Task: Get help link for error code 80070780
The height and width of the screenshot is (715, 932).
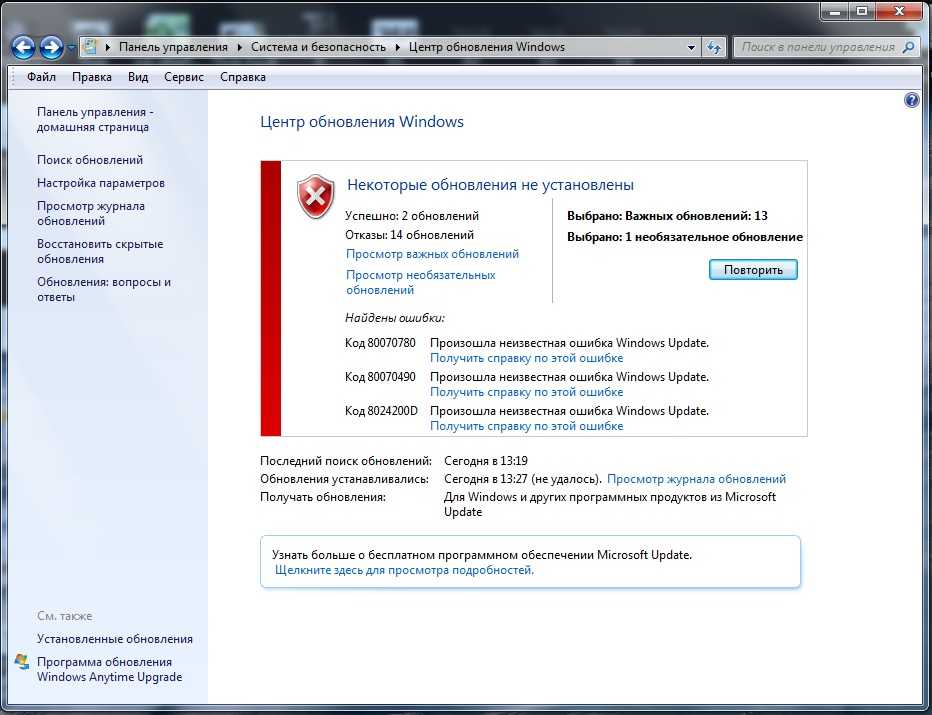Action: 526,358
